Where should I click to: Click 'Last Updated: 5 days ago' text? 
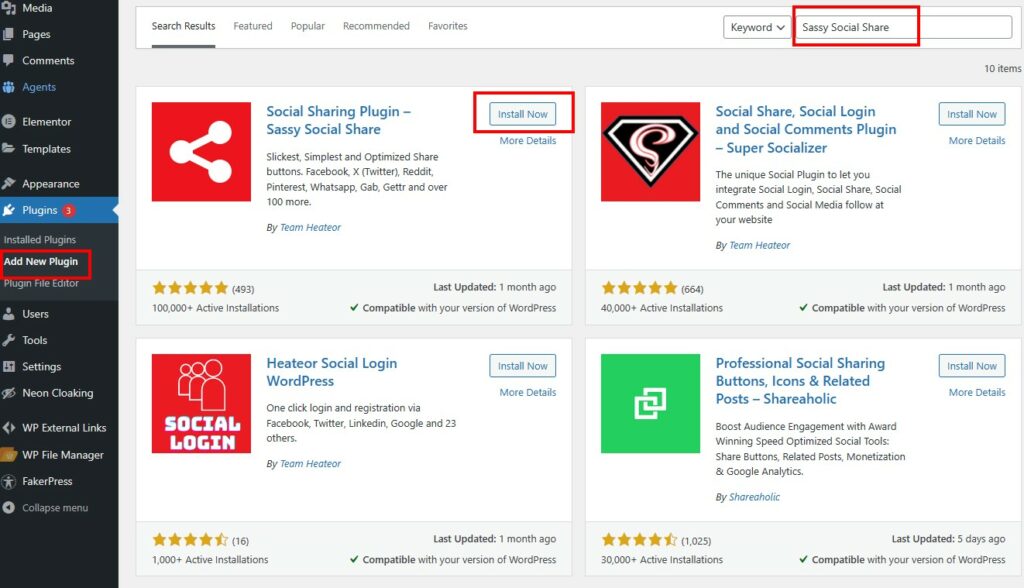pos(948,539)
